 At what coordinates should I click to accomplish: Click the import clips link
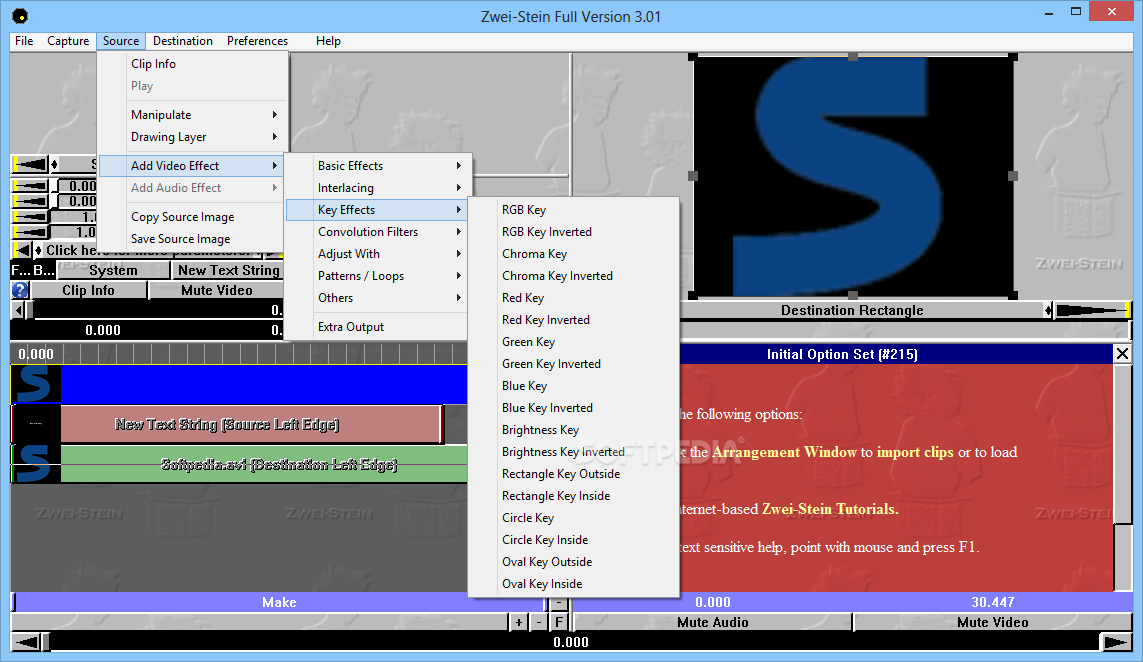tap(915, 452)
